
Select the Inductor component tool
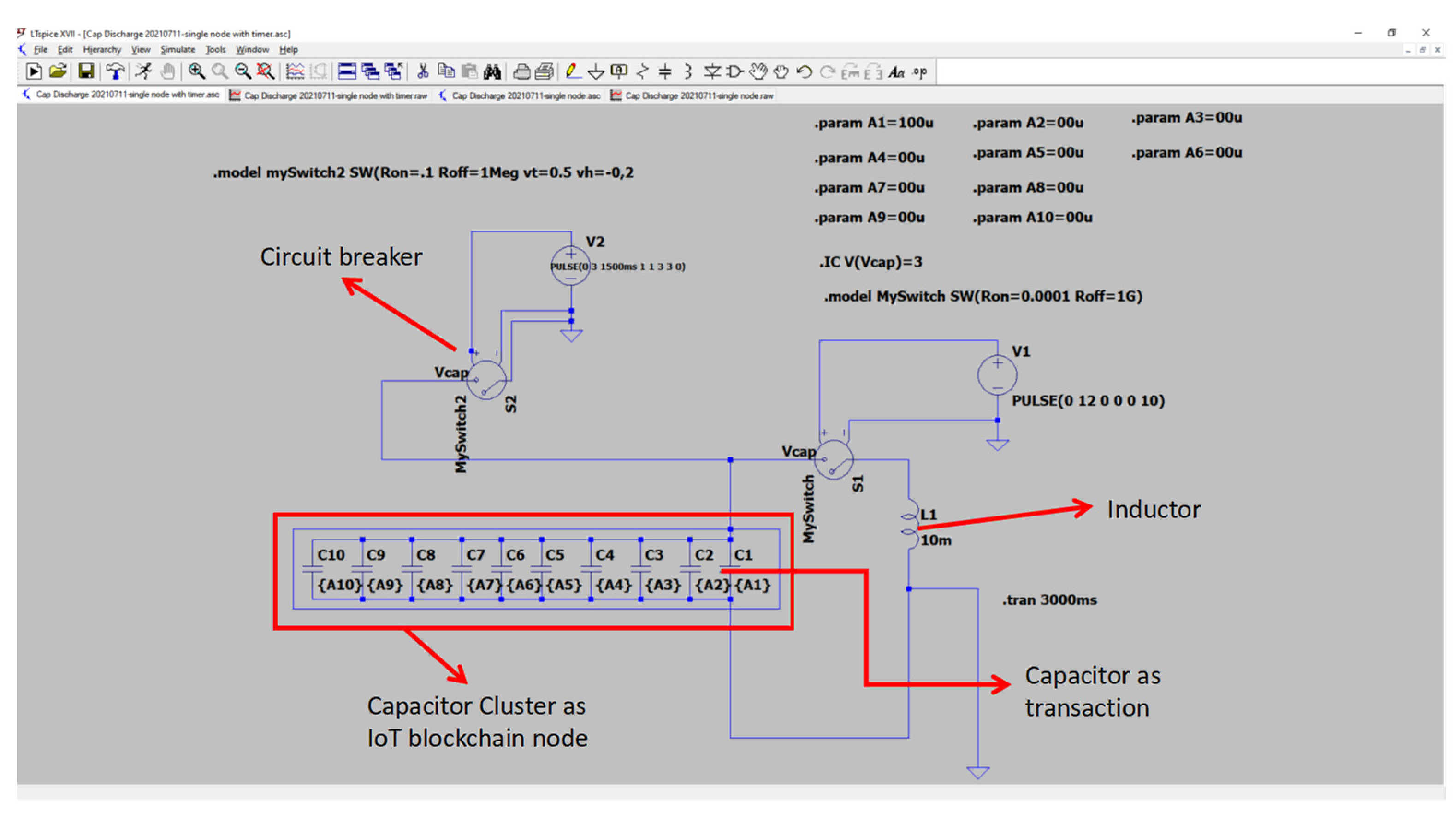688,72
